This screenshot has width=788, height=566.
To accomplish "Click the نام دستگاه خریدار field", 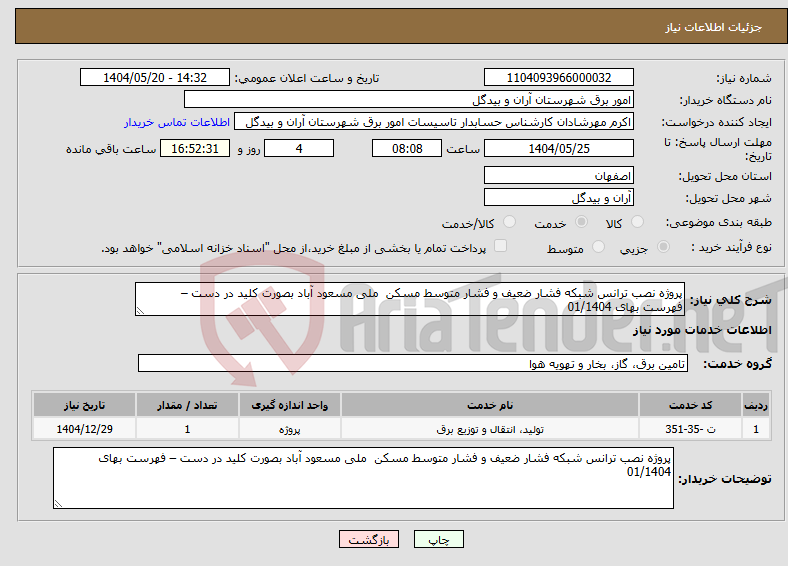I will pyautogui.click(x=409, y=100).
